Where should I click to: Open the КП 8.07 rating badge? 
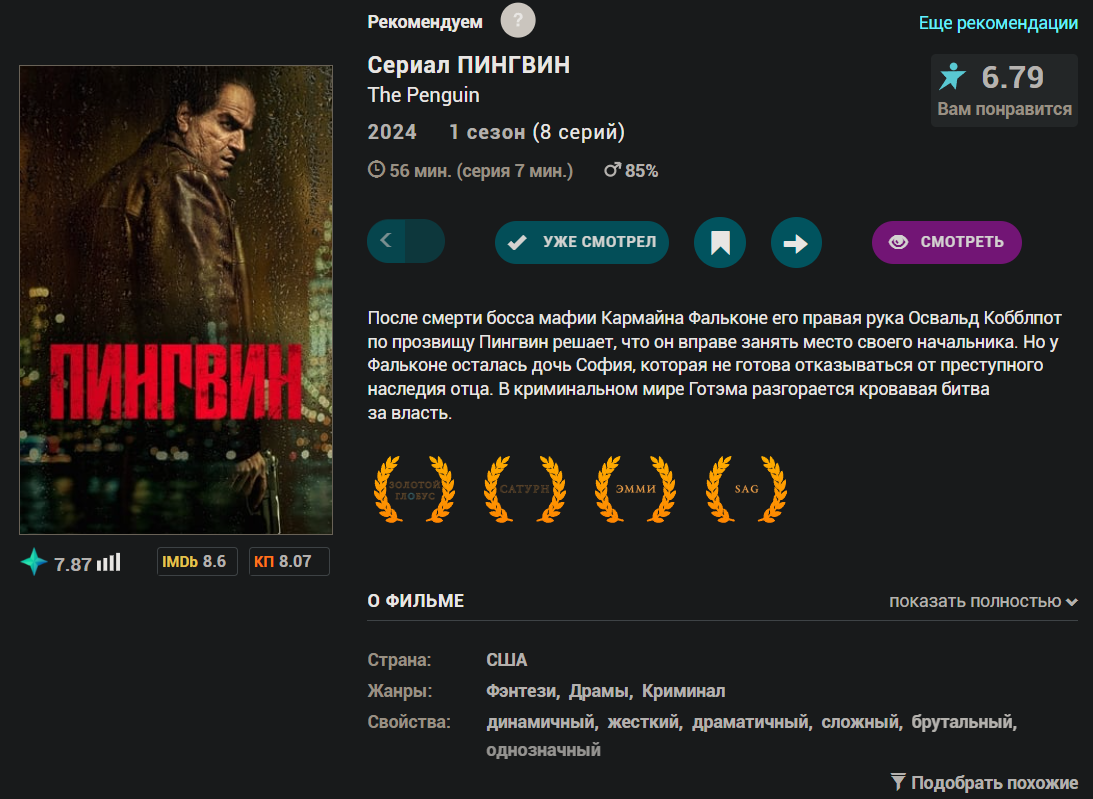point(289,561)
